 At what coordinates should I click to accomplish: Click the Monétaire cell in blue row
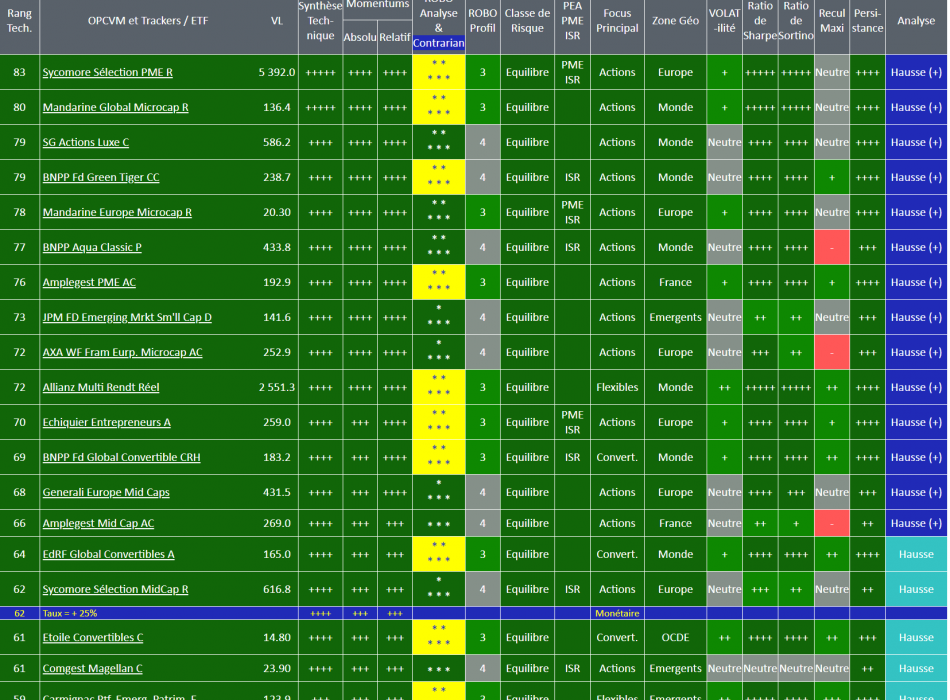[x=617, y=613]
